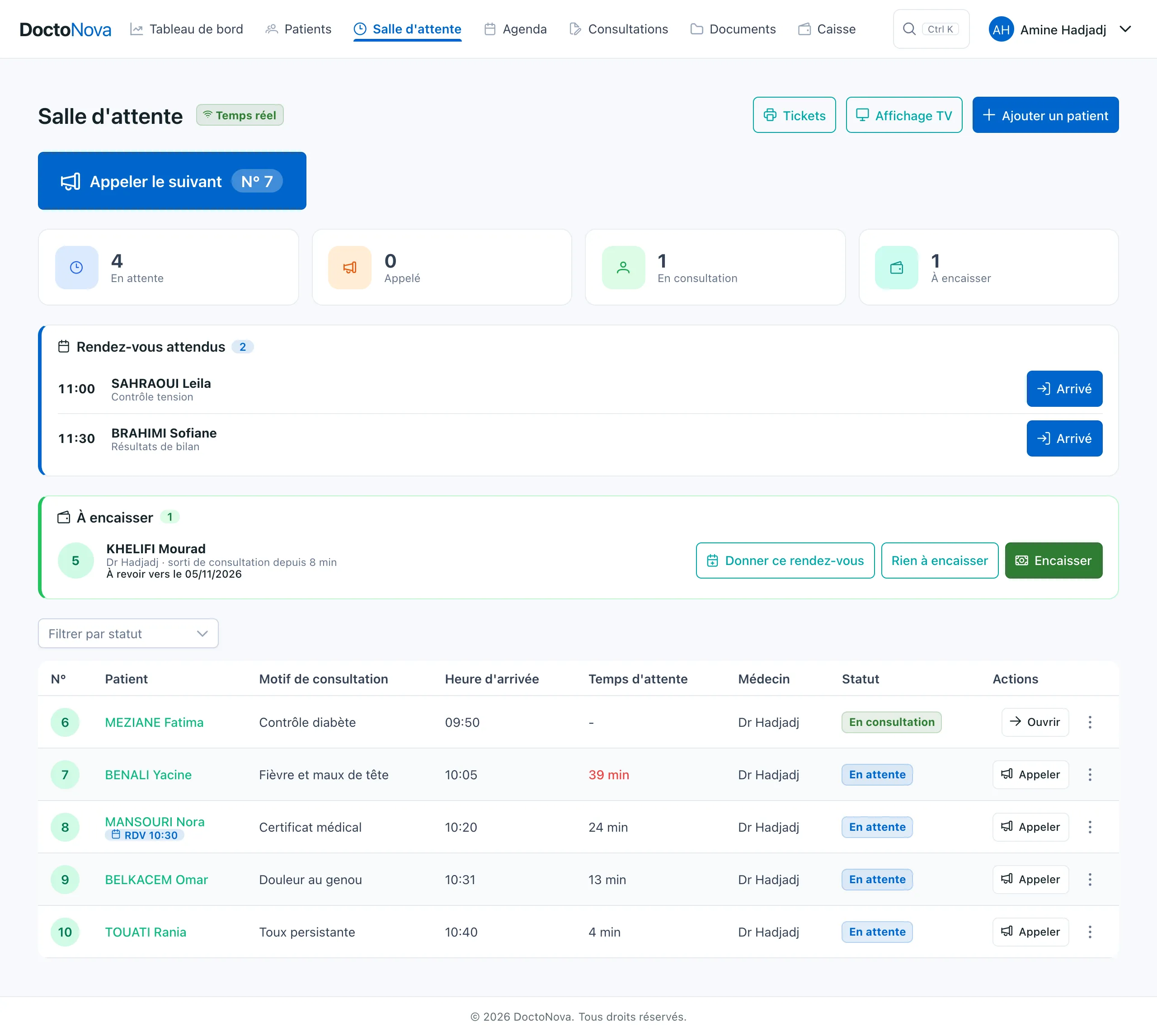Open Affichage TV
This screenshot has width=1157, height=1036.
point(904,115)
